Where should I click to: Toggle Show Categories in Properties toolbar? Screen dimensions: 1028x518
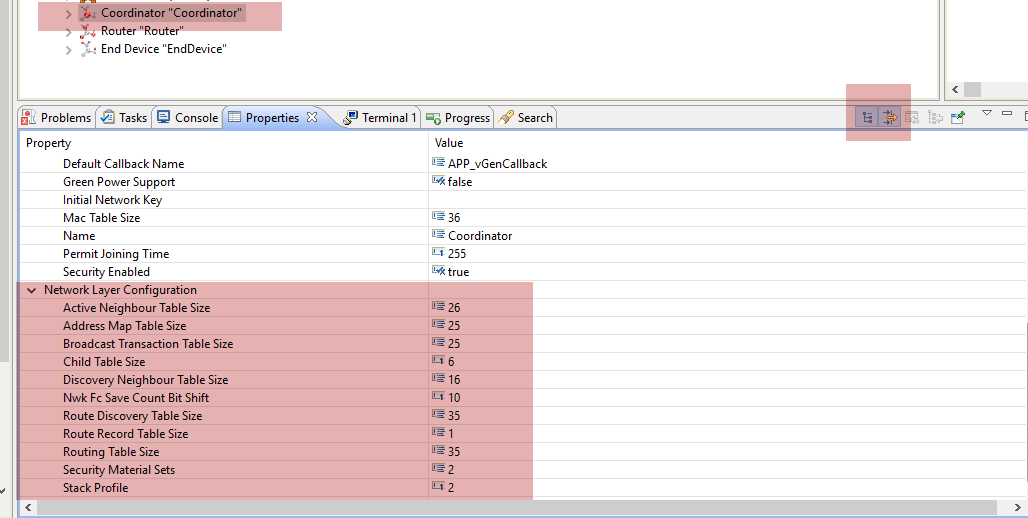point(867,117)
